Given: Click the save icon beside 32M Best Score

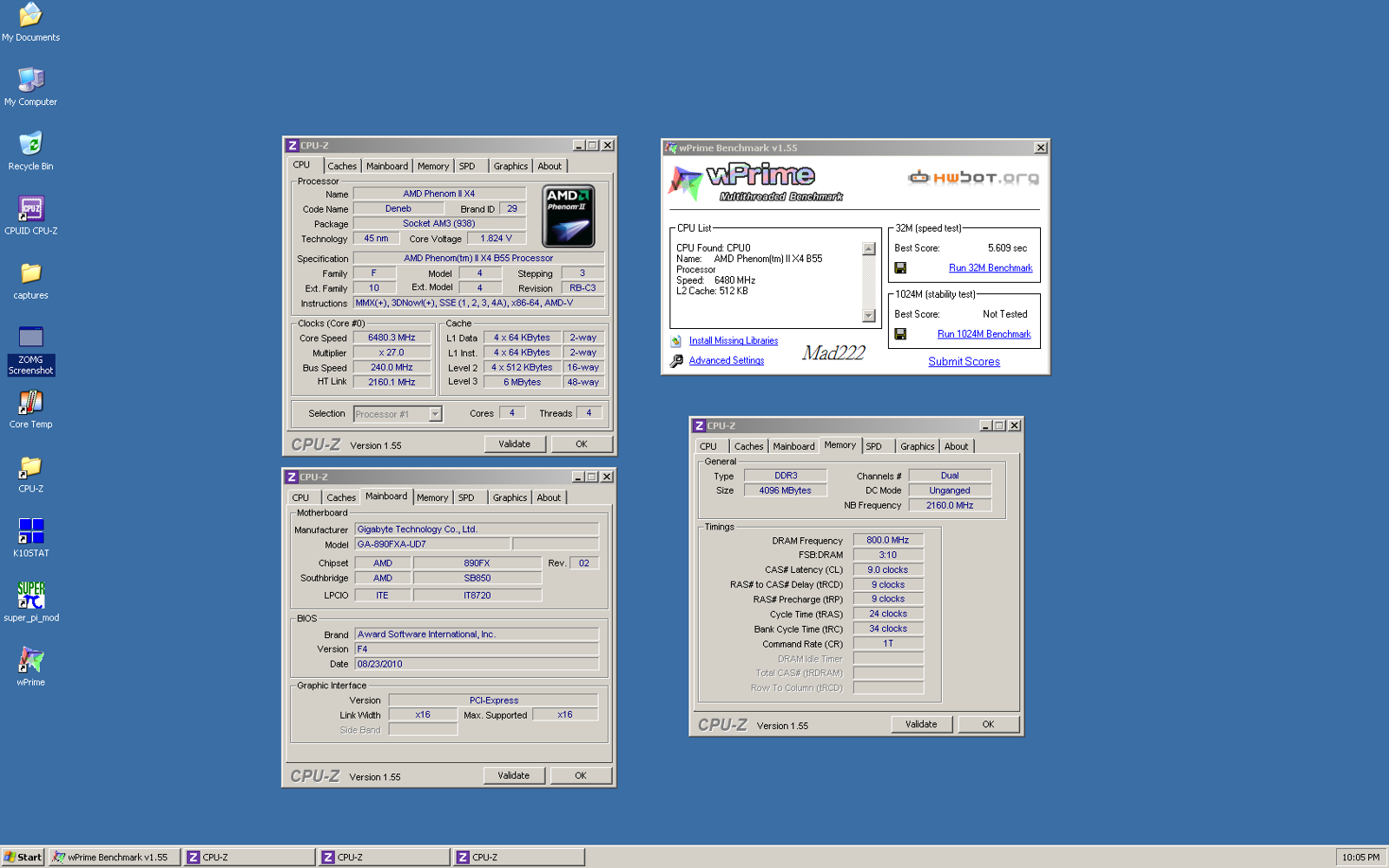Looking at the screenshot, I should pos(900,268).
